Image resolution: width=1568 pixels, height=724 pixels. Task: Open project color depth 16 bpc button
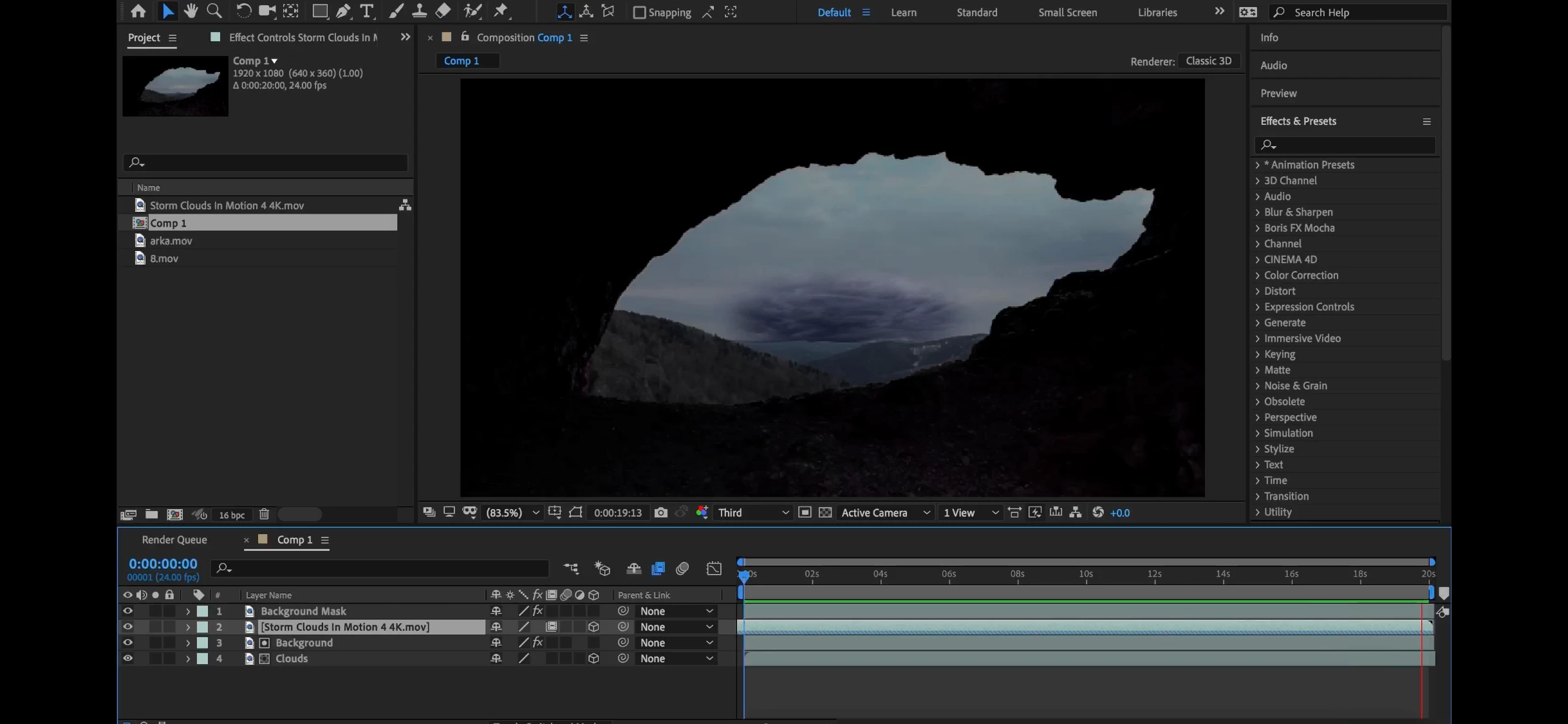232,515
